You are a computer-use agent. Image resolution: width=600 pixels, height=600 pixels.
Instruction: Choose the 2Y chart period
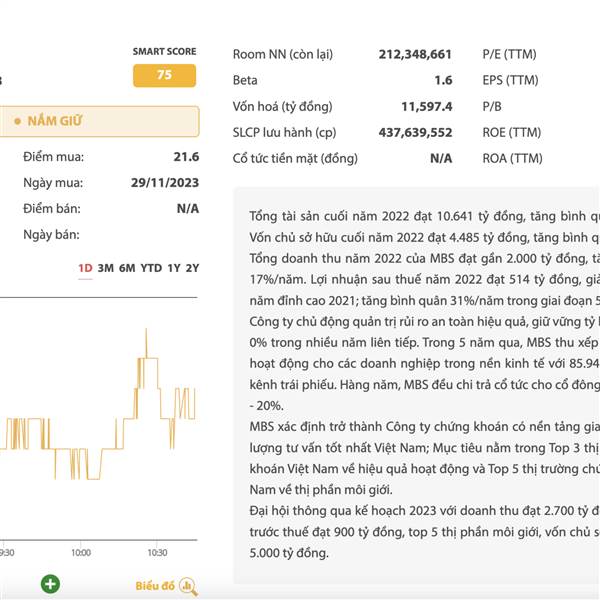(x=192, y=268)
